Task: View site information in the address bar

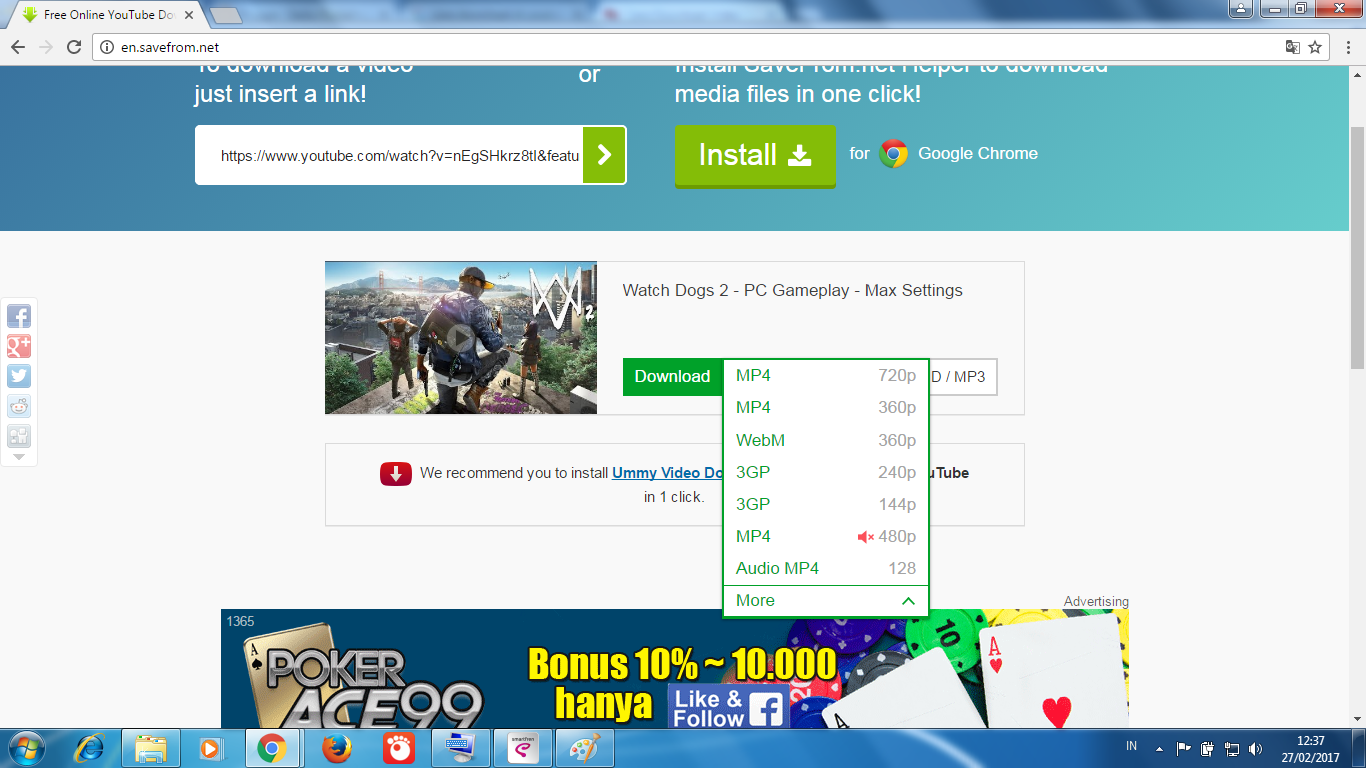Action: click(x=108, y=47)
